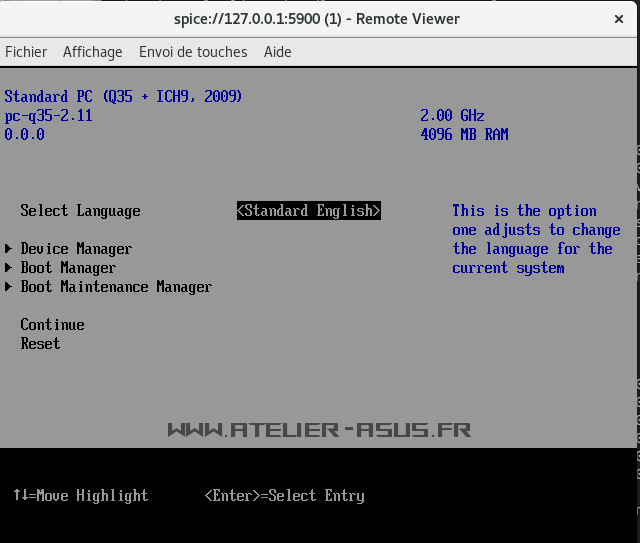Enter the Boot Manager submenu

[x=68, y=268]
